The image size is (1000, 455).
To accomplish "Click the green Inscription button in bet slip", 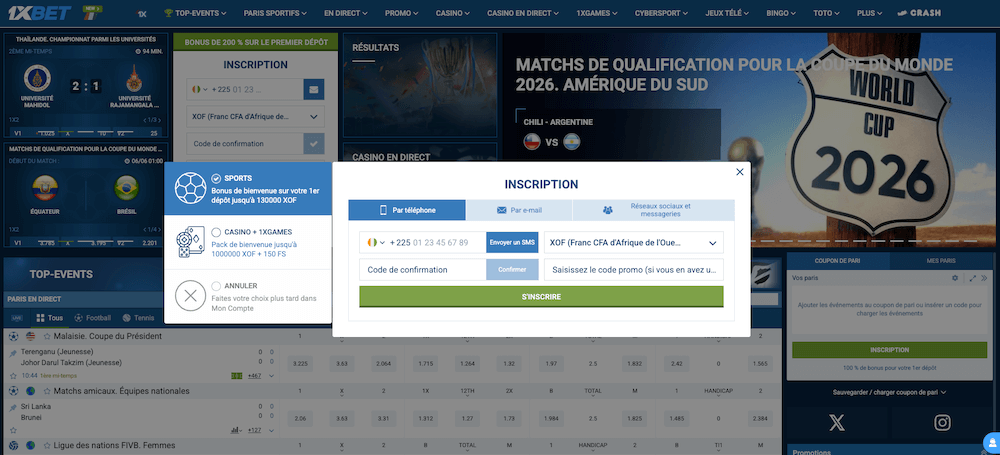I will coord(889,350).
